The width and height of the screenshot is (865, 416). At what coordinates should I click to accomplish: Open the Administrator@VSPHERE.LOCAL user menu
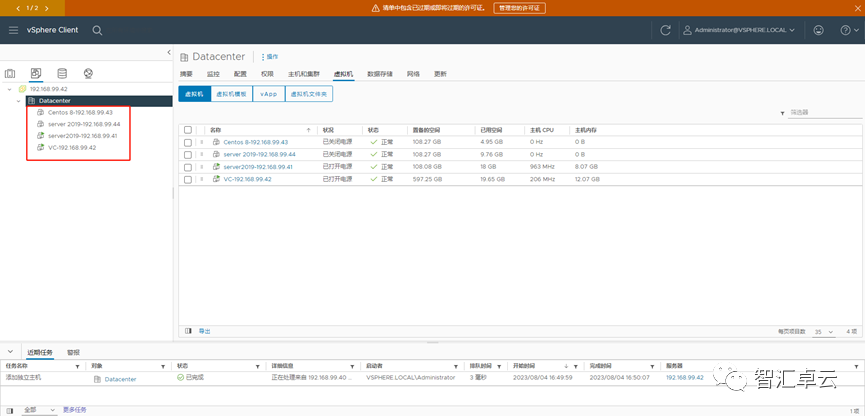[739, 30]
